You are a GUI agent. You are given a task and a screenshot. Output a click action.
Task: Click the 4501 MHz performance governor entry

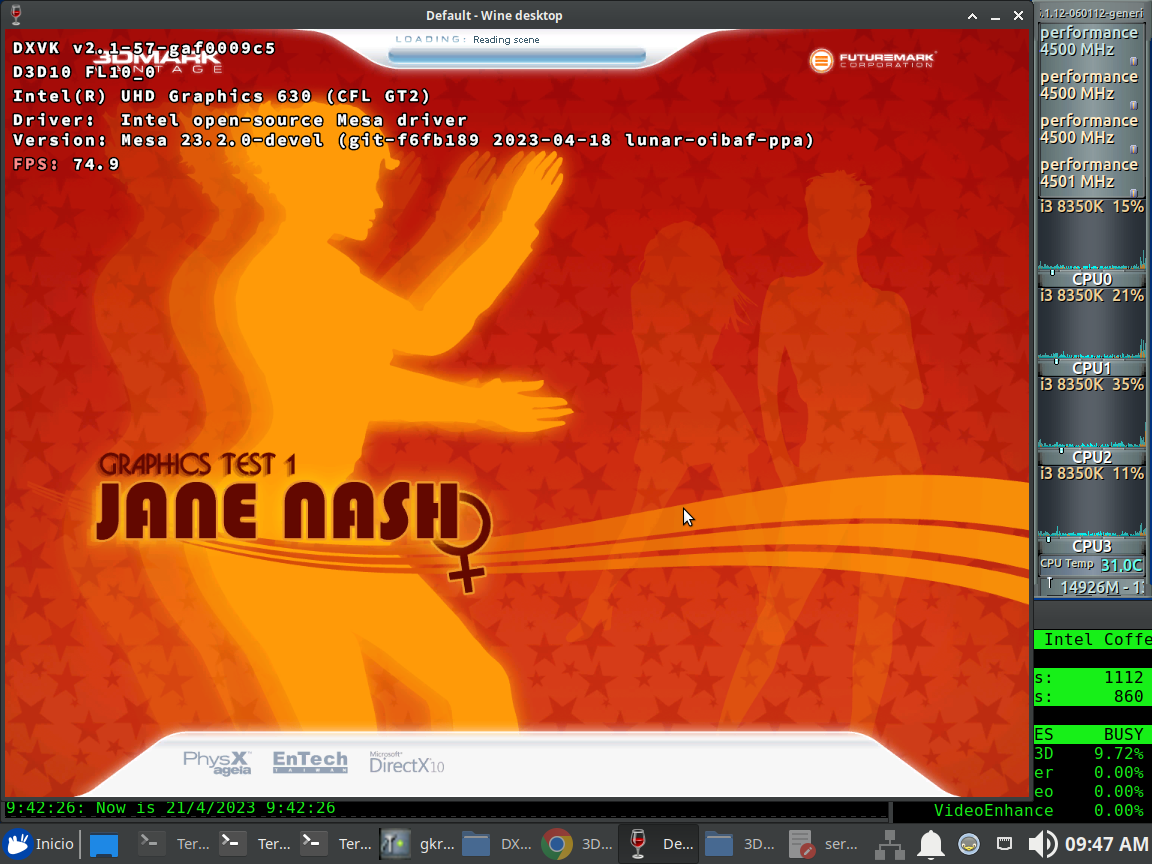(x=1092, y=173)
